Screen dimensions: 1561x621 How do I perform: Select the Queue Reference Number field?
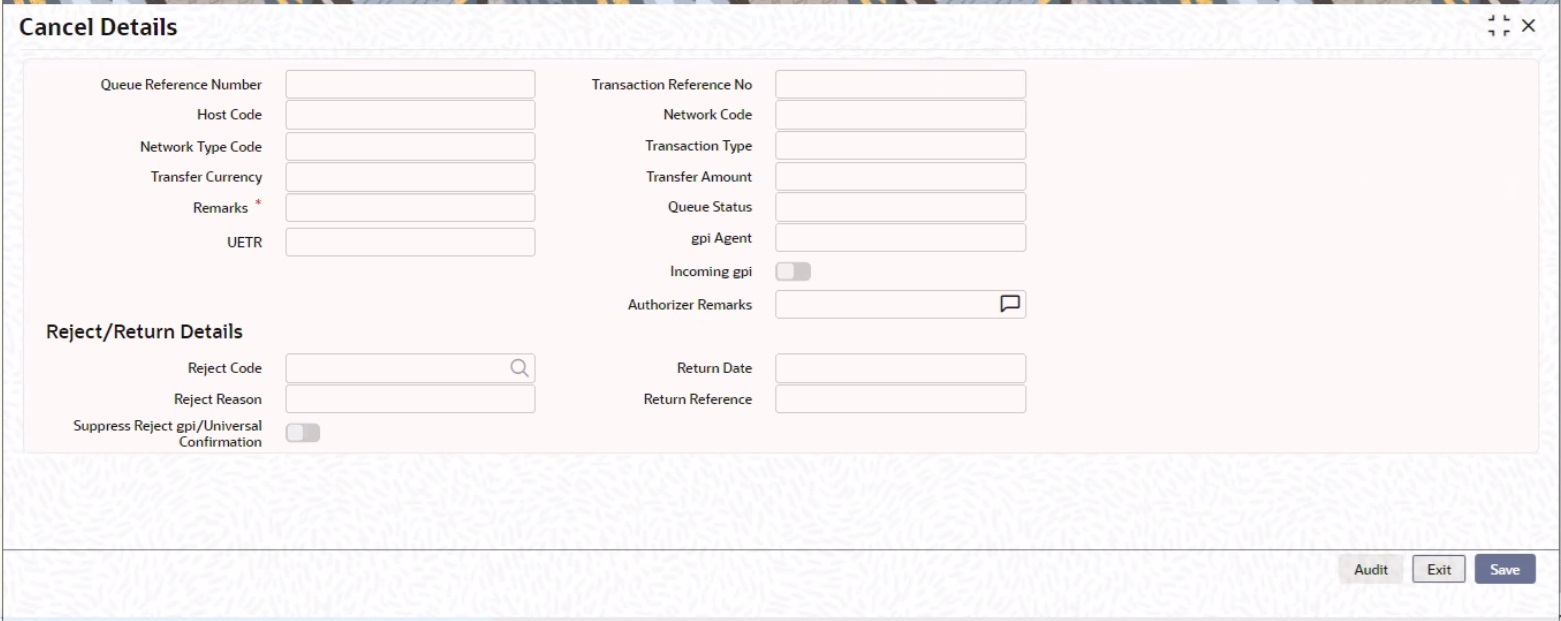pyautogui.click(x=410, y=84)
